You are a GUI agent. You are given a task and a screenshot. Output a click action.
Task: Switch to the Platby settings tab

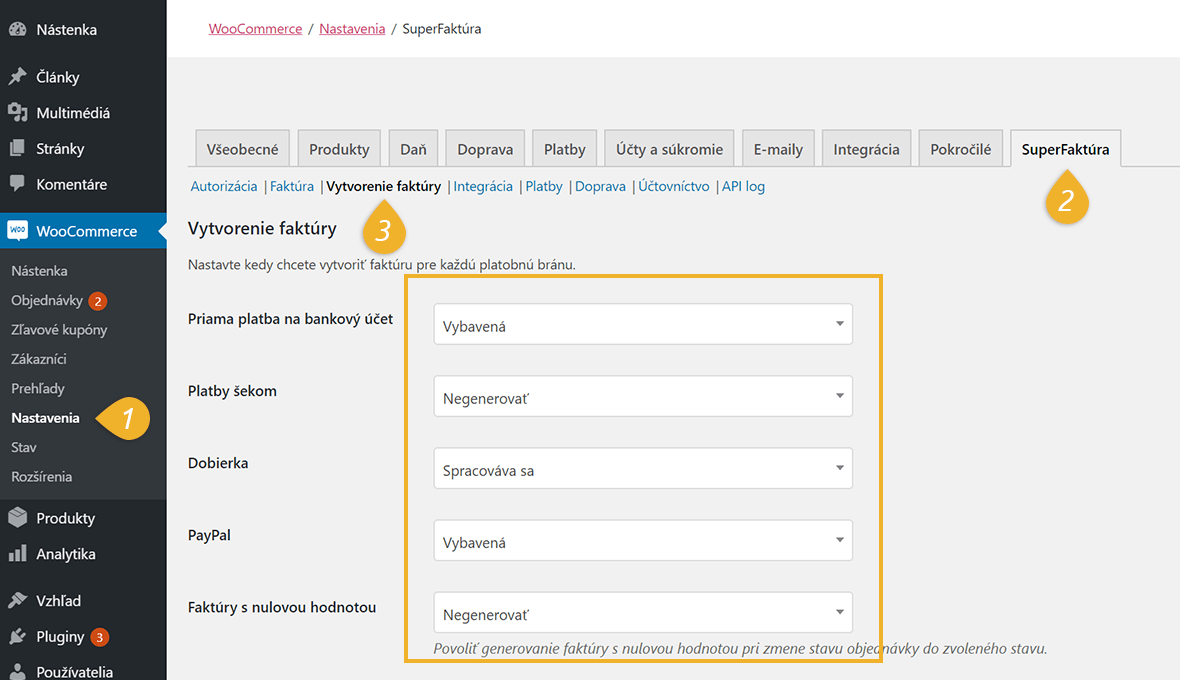564,148
